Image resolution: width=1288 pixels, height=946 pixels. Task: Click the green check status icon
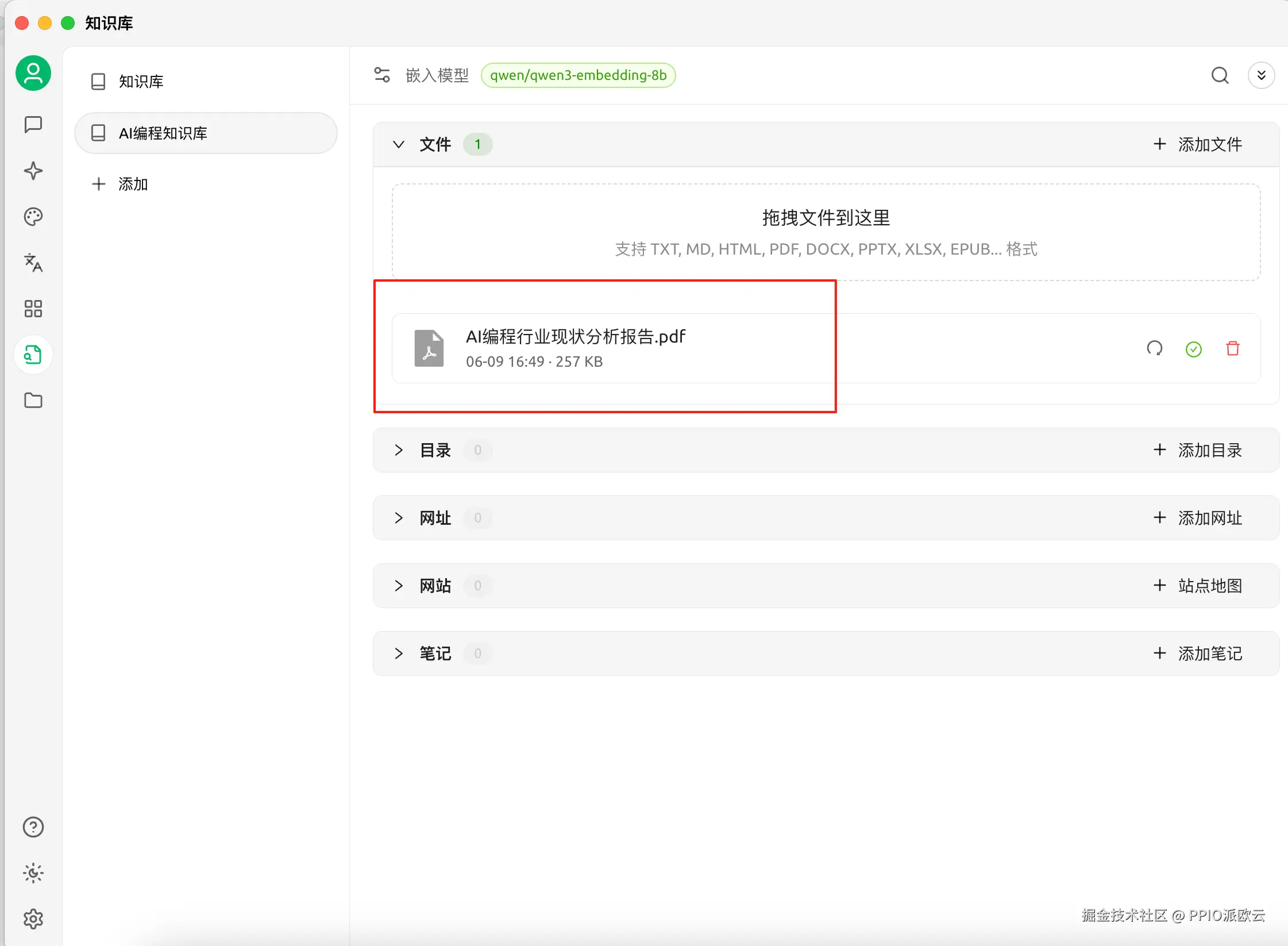1194,349
